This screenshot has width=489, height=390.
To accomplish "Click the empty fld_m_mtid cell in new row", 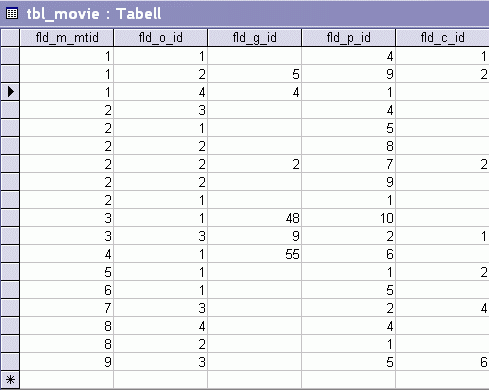I will [67, 379].
